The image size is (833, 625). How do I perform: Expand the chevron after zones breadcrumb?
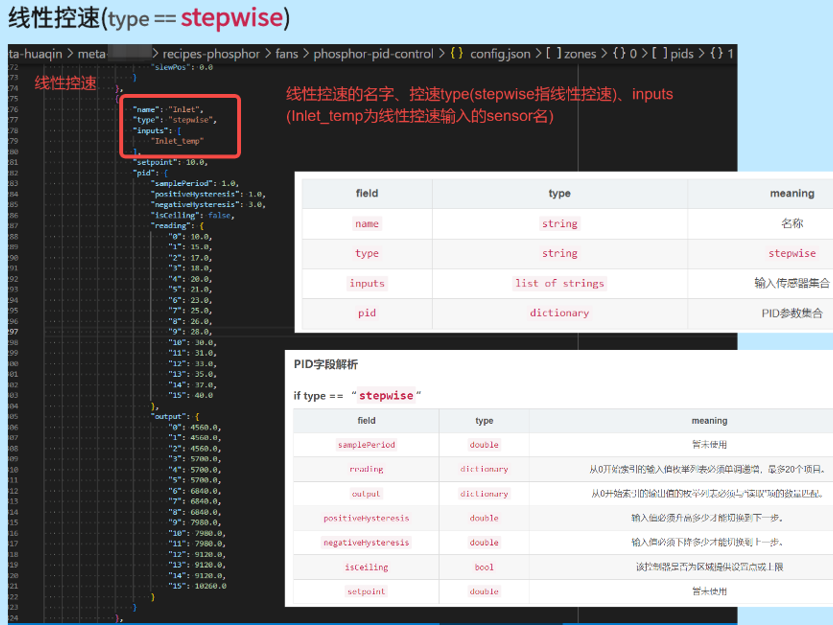click(604, 54)
